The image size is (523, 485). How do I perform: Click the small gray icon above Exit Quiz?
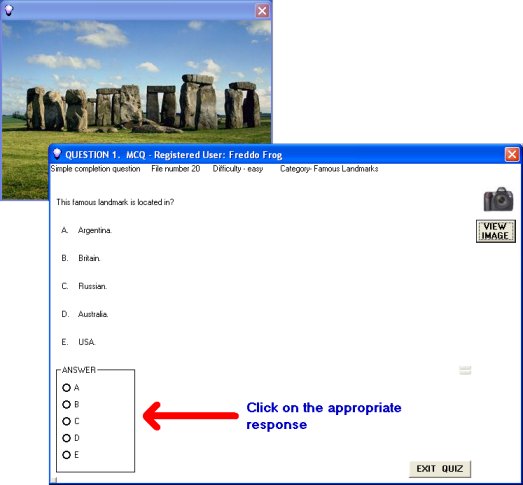(x=465, y=370)
